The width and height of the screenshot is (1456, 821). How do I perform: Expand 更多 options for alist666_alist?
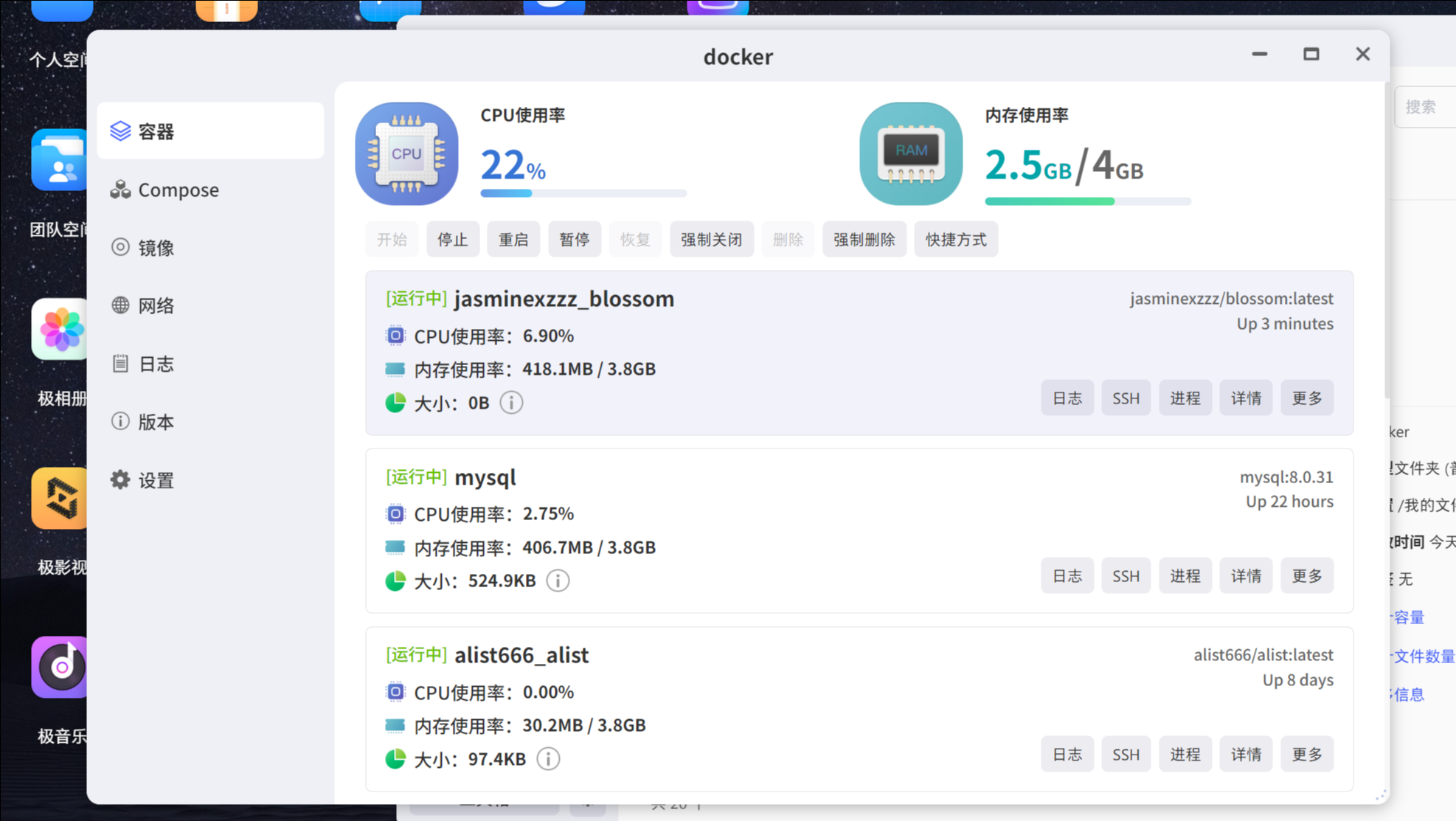point(1306,755)
